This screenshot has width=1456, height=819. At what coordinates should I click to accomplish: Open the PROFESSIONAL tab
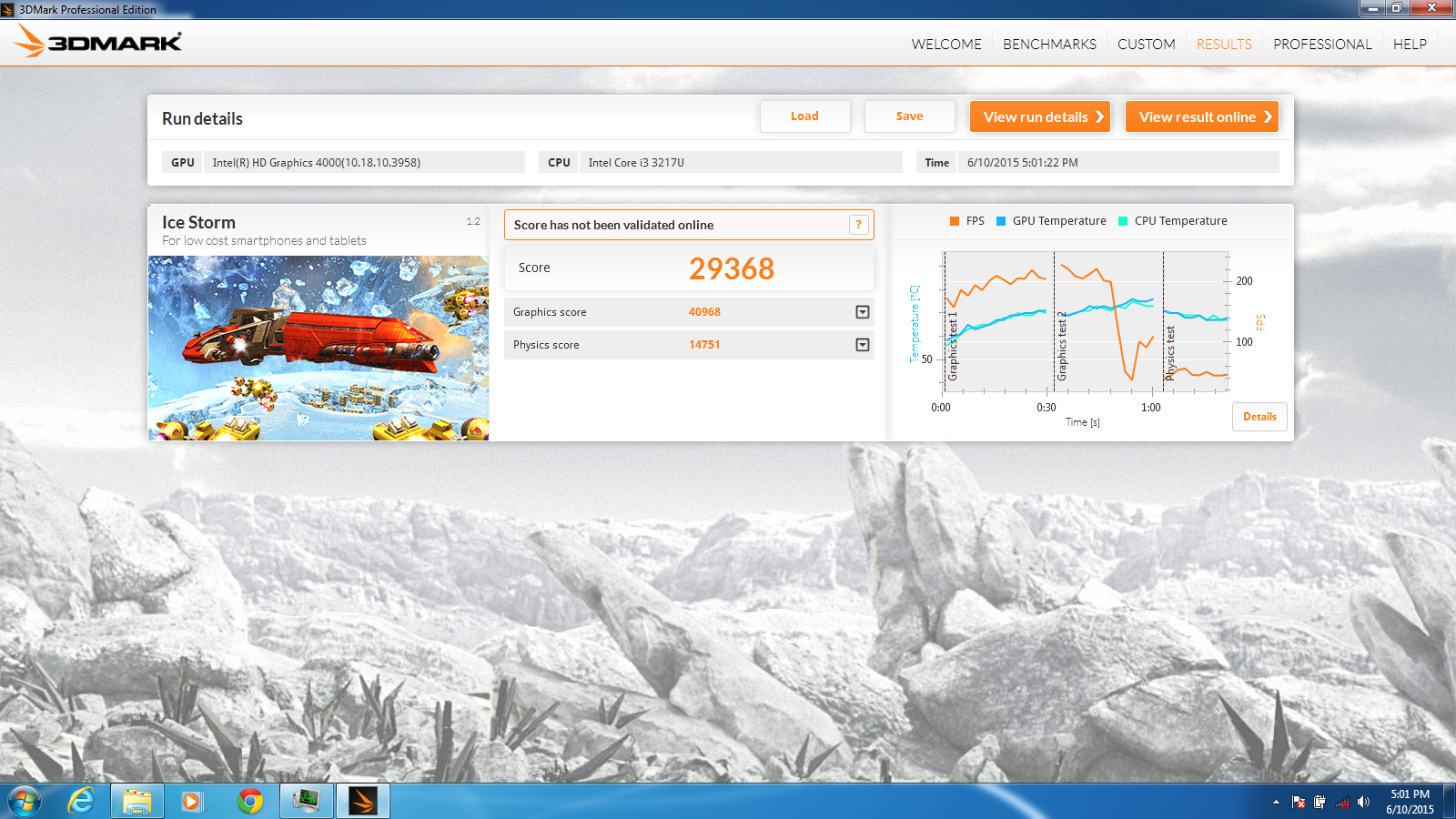[x=1322, y=44]
